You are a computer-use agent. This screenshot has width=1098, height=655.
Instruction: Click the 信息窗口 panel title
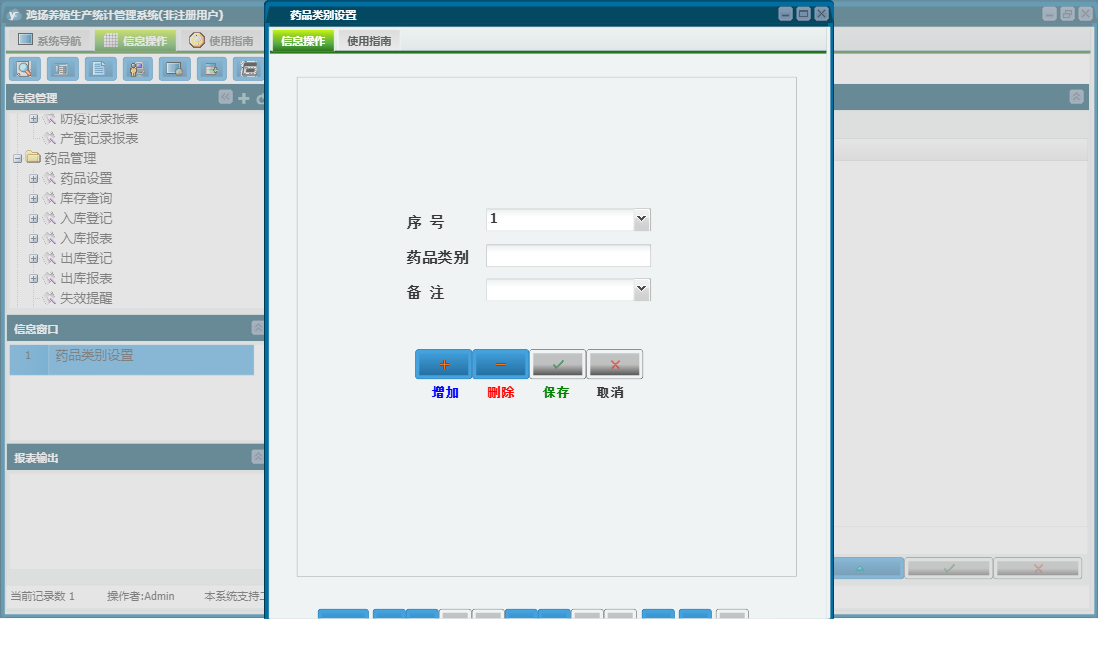[x=36, y=329]
